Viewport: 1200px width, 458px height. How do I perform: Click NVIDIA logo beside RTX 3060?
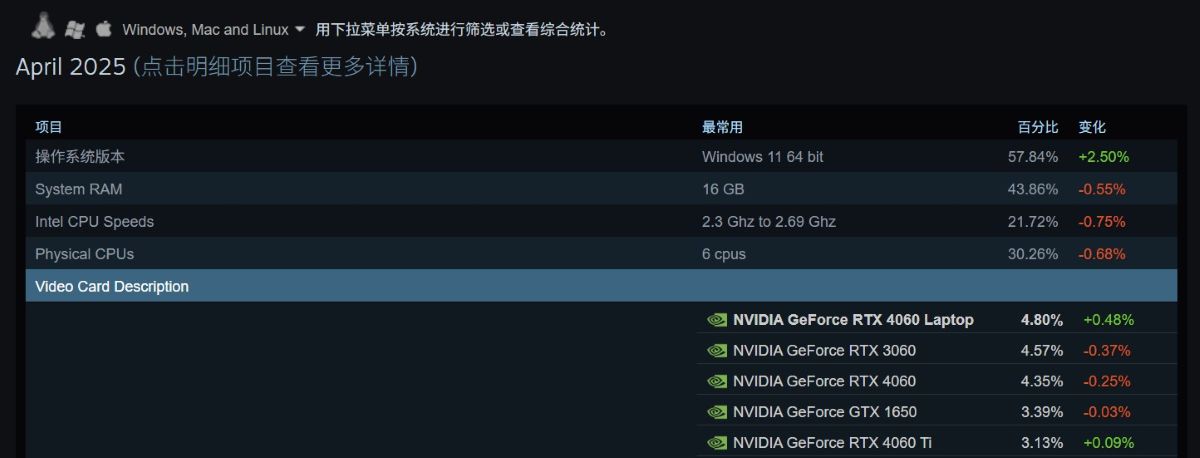point(717,351)
